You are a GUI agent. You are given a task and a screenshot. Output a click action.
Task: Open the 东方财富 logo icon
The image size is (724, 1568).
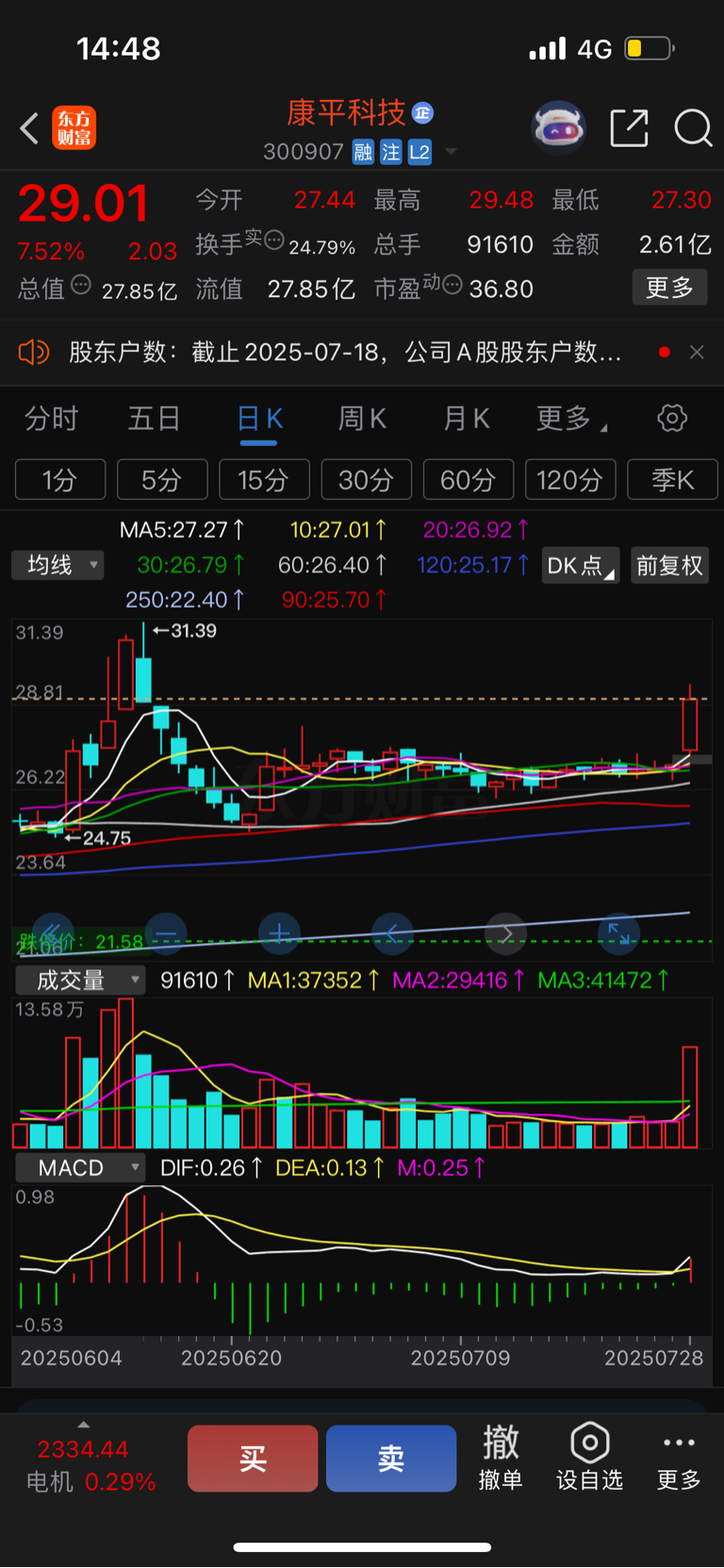click(74, 128)
